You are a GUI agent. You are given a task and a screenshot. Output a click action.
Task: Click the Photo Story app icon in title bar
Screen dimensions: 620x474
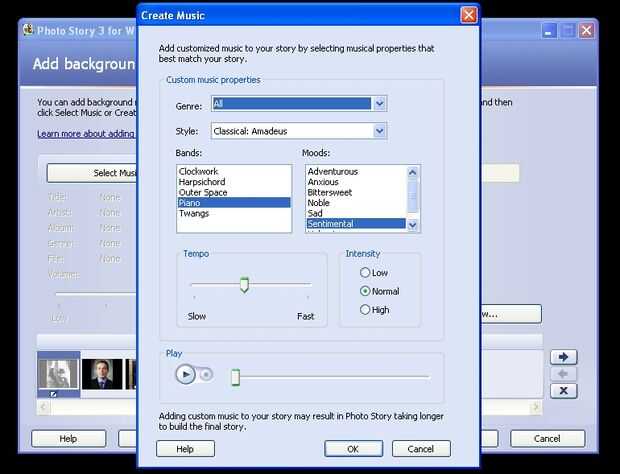tap(28, 30)
